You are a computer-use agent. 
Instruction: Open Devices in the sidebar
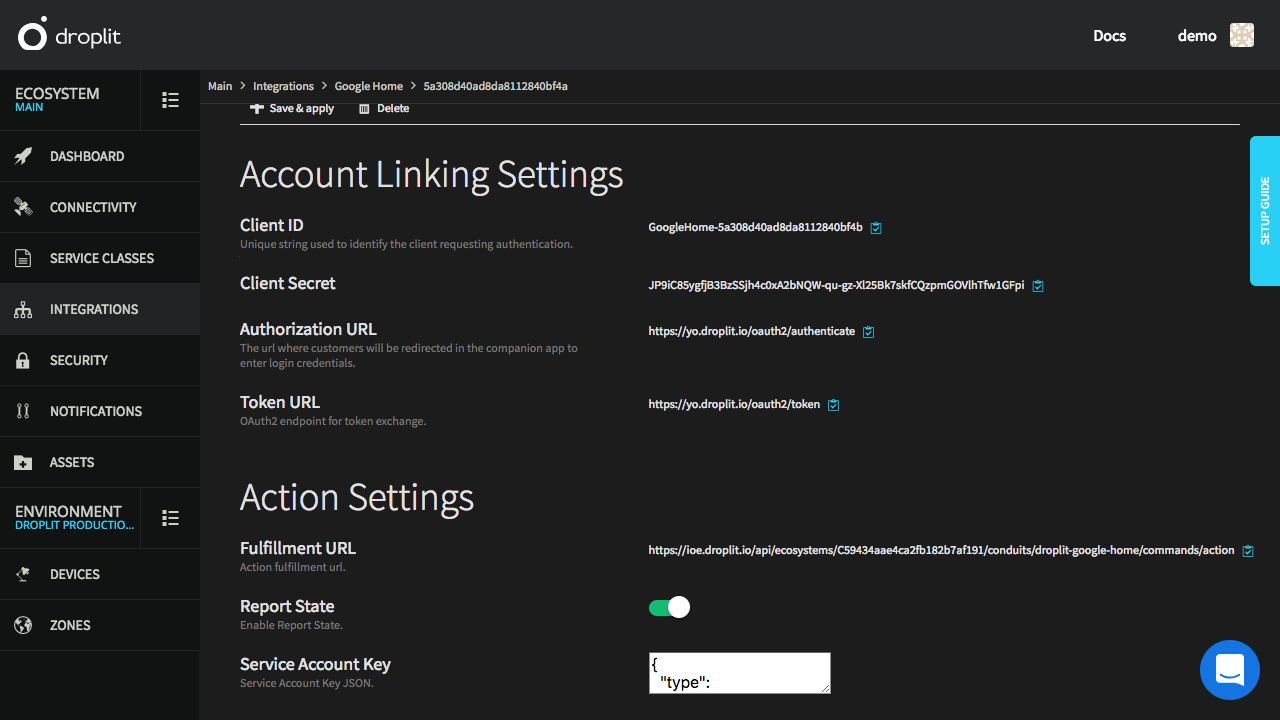[x=100, y=574]
